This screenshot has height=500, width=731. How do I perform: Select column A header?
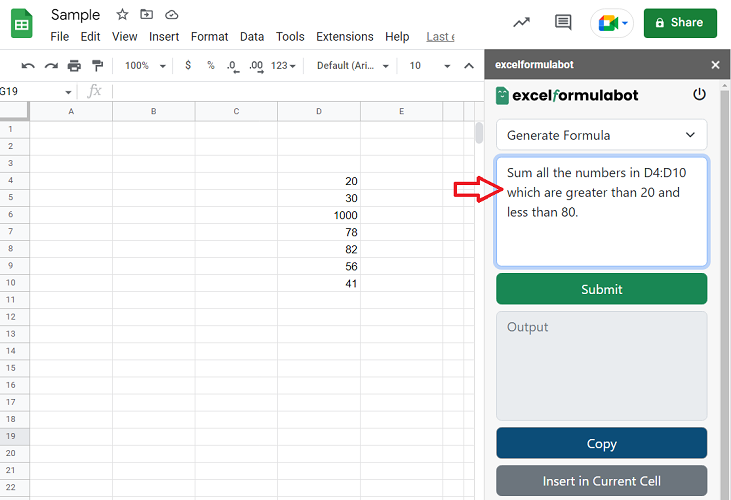[71, 111]
